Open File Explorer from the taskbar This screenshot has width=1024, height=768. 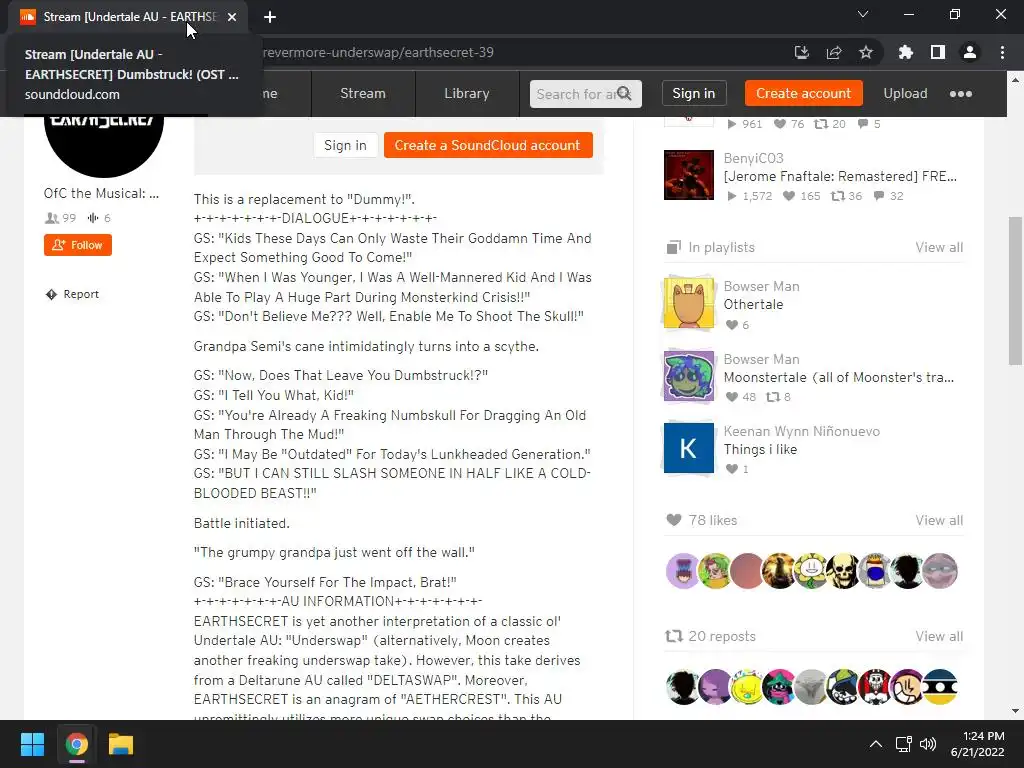click(121, 744)
